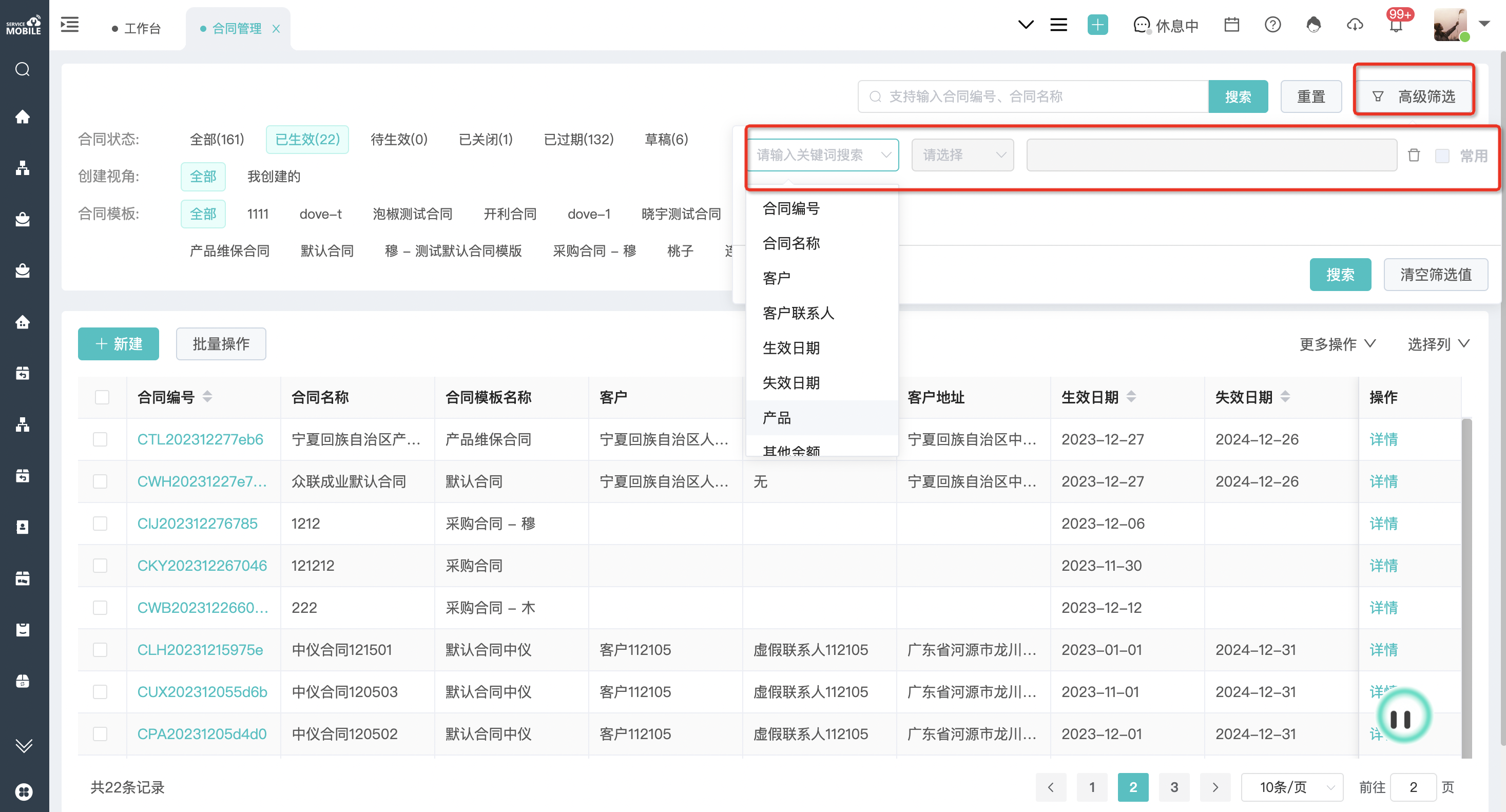The image size is (1506, 812).
Task: Expand the top bar downward chevron
Action: pos(1026,25)
